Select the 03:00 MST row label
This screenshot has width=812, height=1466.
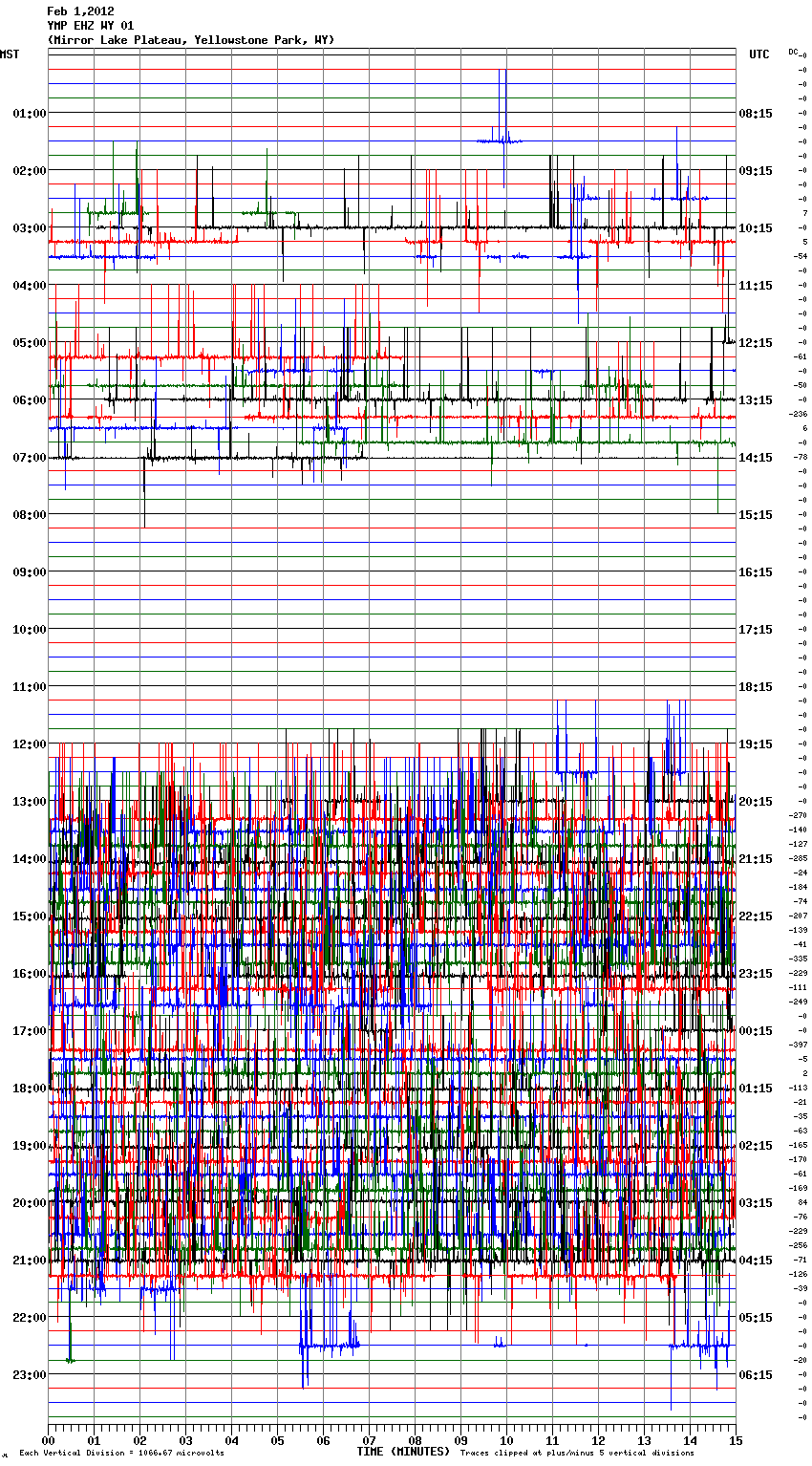tap(30, 228)
